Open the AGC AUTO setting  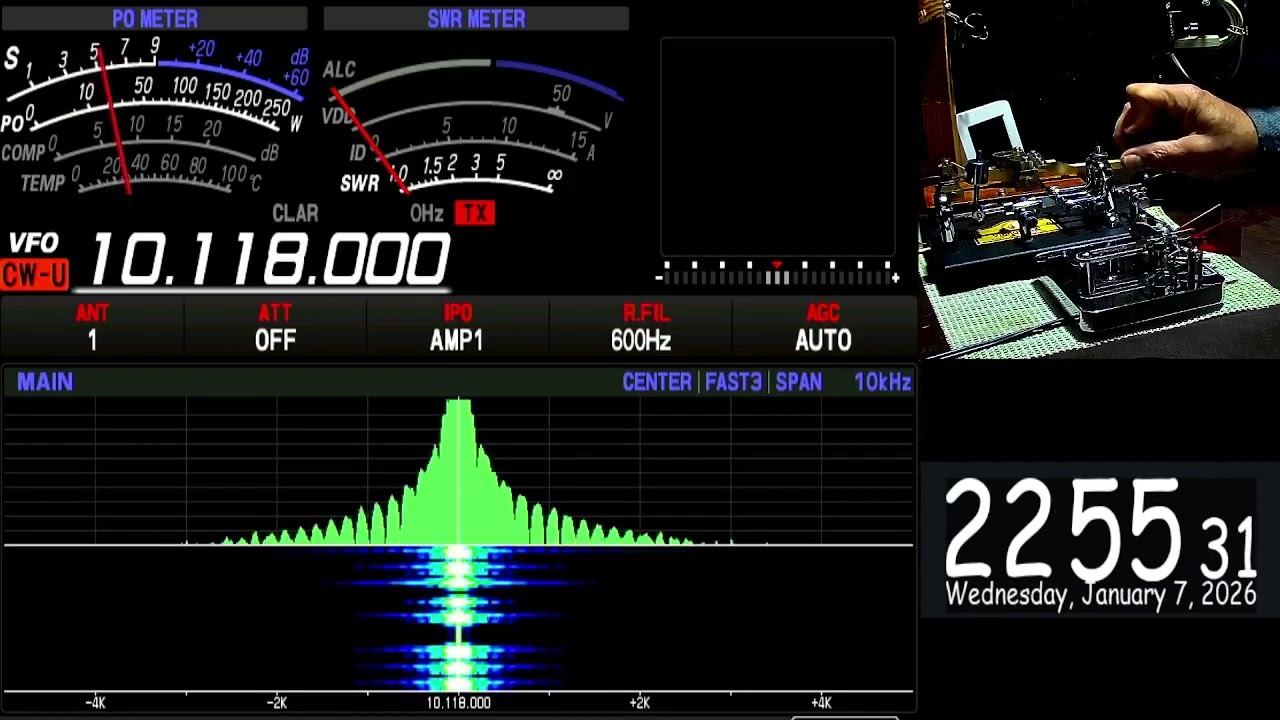[823, 328]
